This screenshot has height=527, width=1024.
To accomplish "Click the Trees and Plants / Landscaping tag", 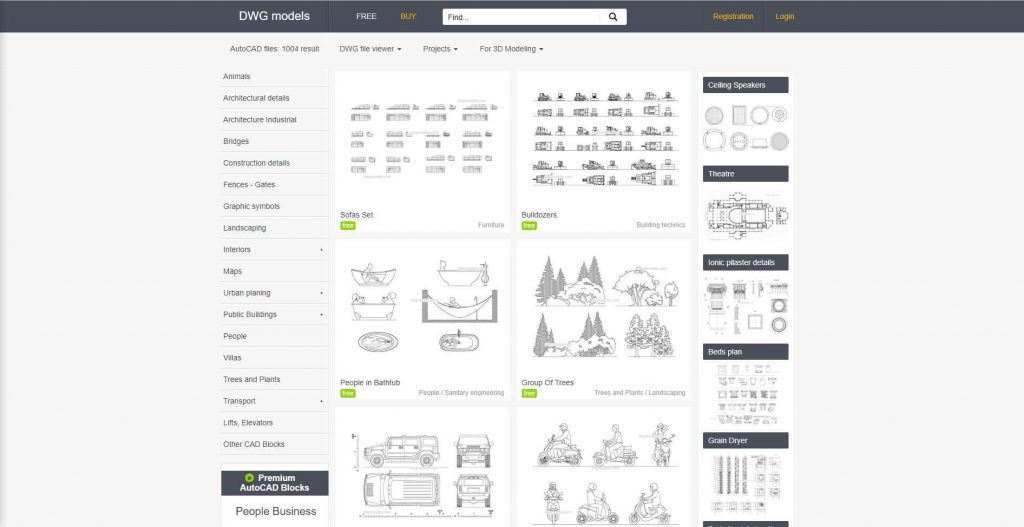I will click(640, 393).
